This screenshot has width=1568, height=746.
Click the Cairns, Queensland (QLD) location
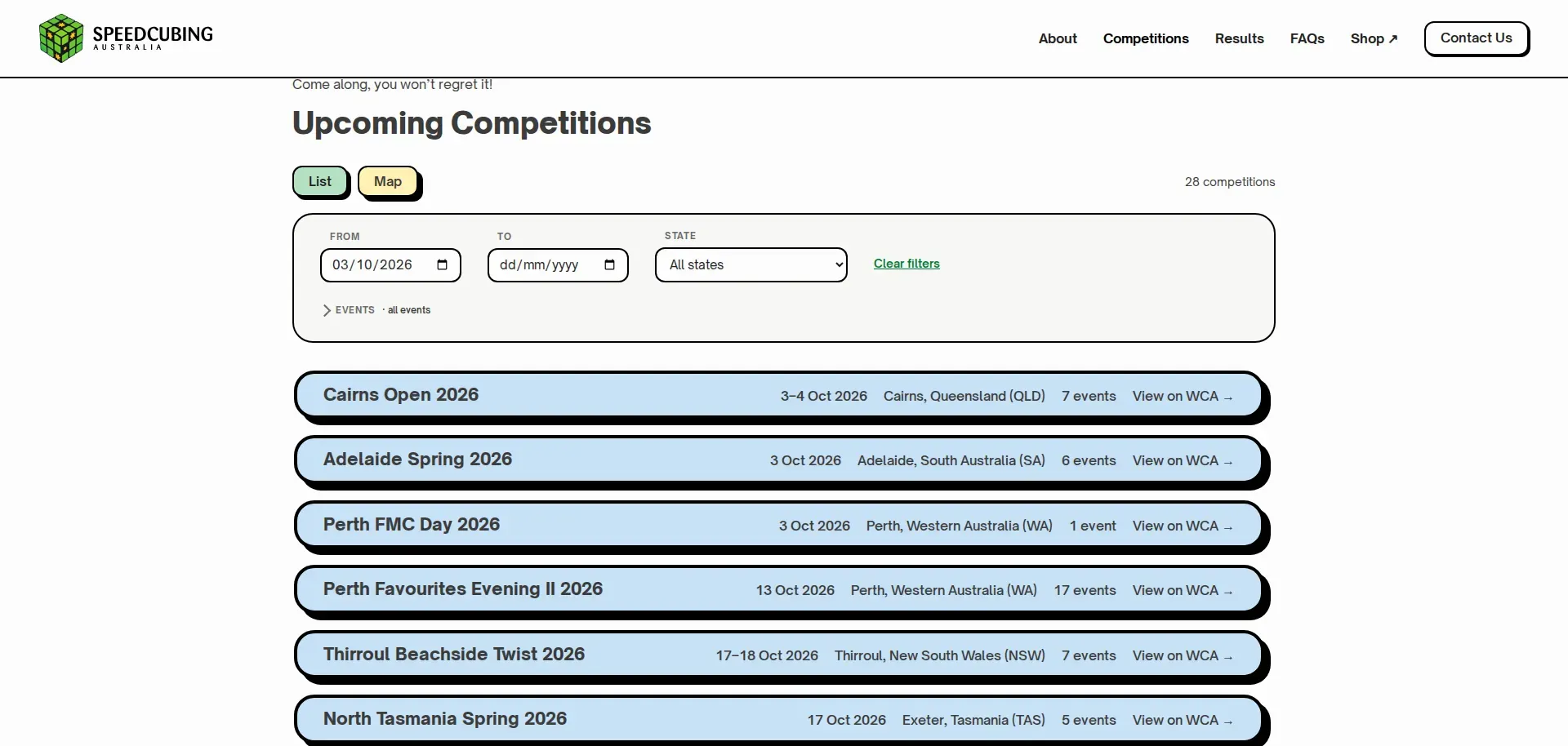[x=964, y=396]
